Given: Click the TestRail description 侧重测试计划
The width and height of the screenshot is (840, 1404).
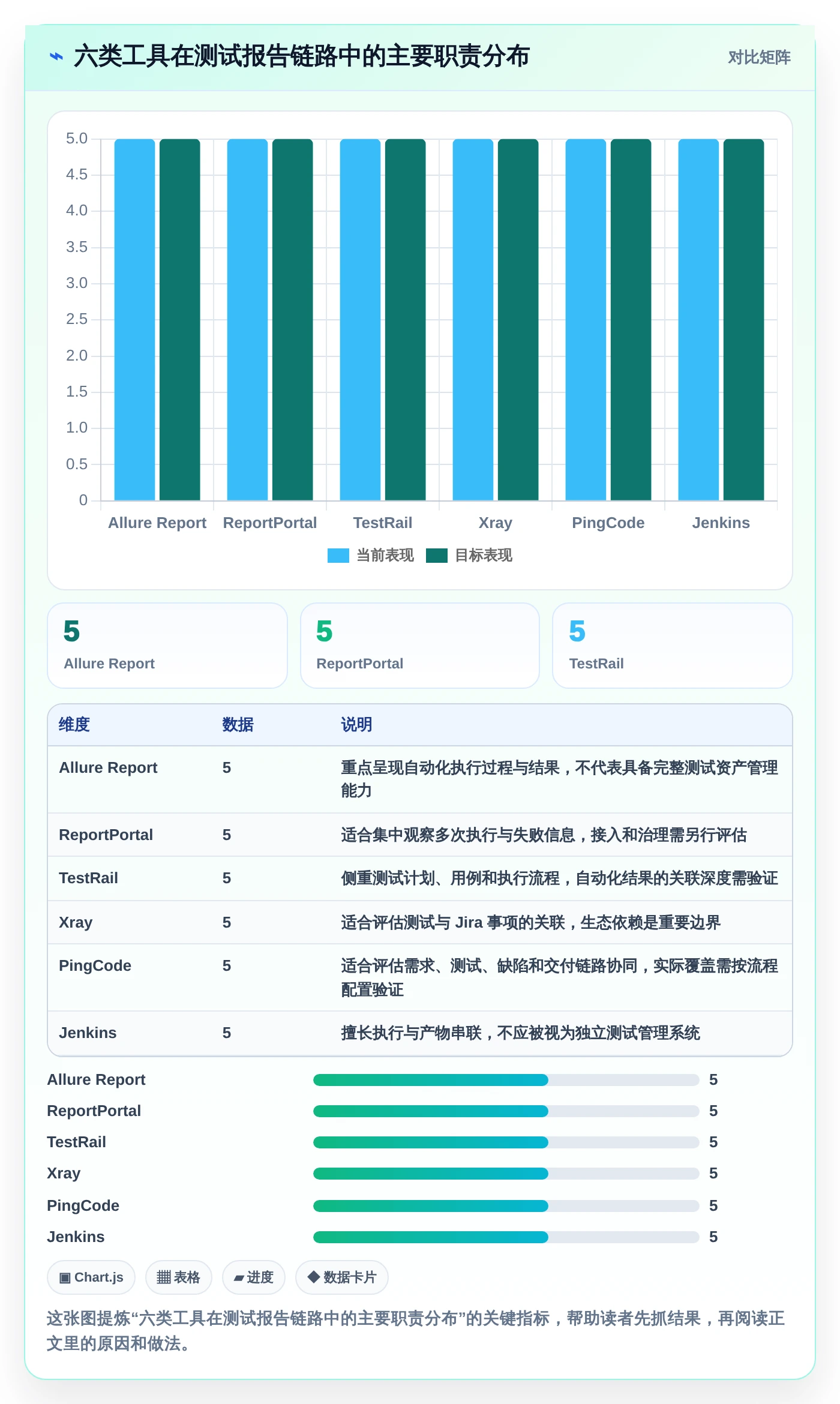Looking at the screenshot, I should coord(559,878).
